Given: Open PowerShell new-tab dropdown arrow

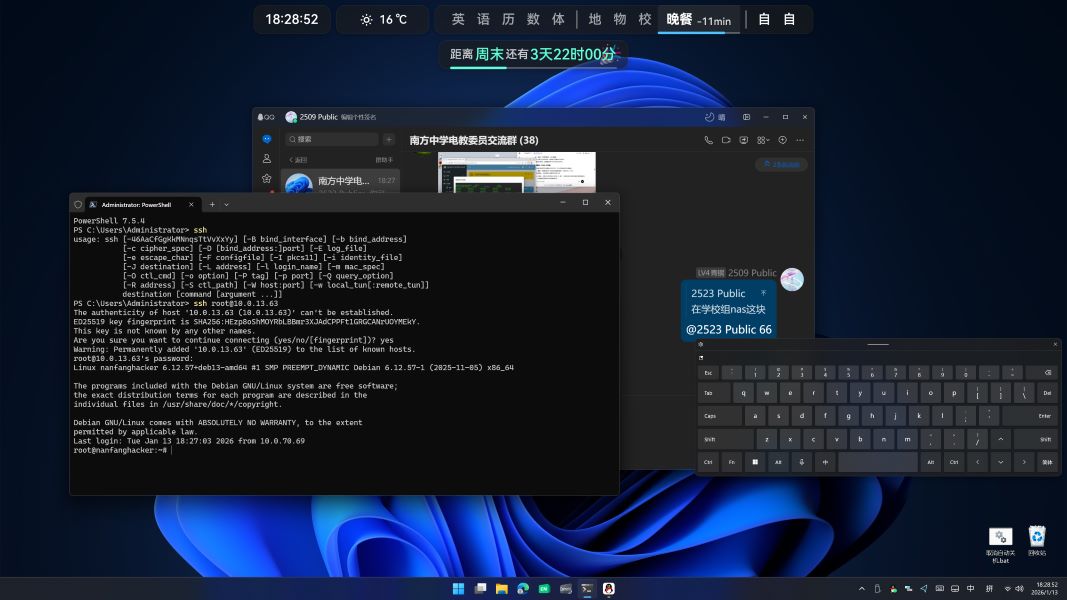Looking at the screenshot, I should point(226,204).
